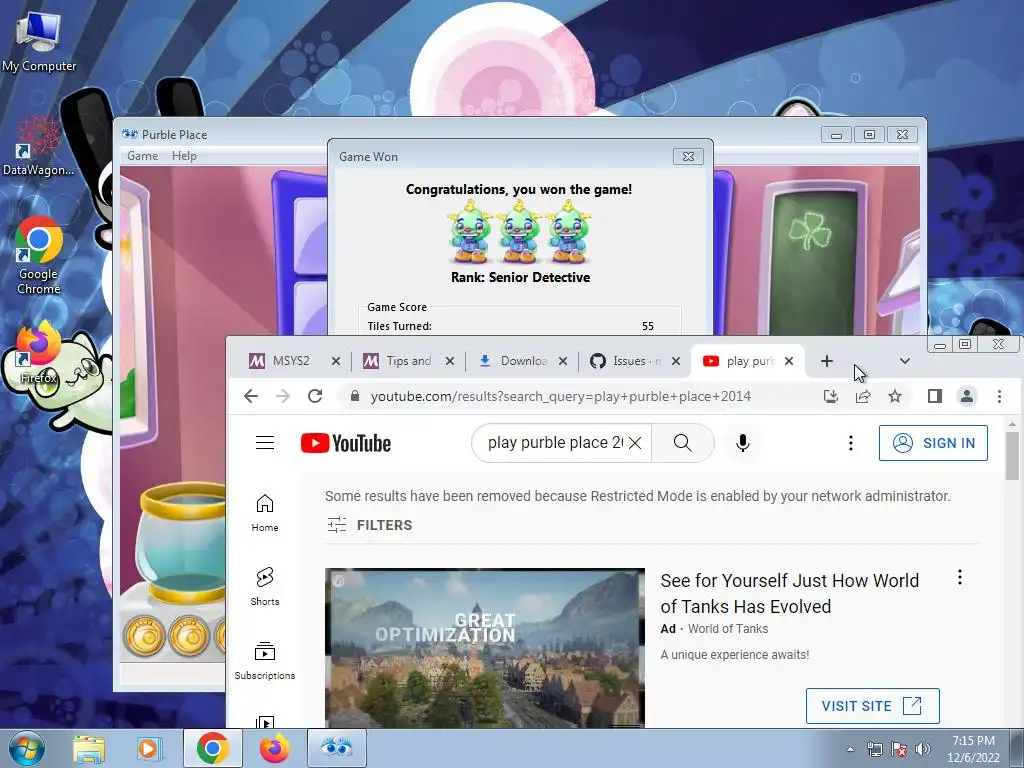Open a new Chrome tab
This screenshot has height=768, width=1024.
(x=827, y=361)
